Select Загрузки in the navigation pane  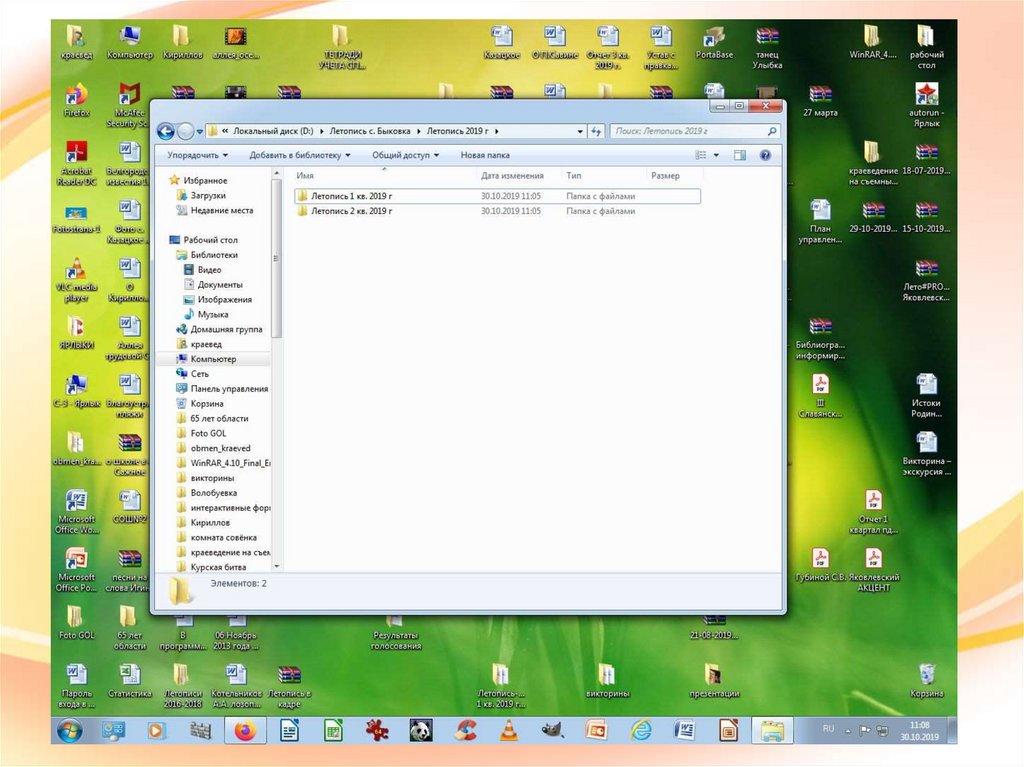point(208,196)
